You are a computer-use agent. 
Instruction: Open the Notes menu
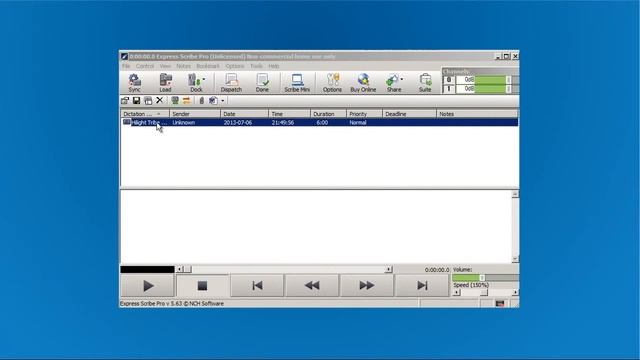(x=183, y=66)
